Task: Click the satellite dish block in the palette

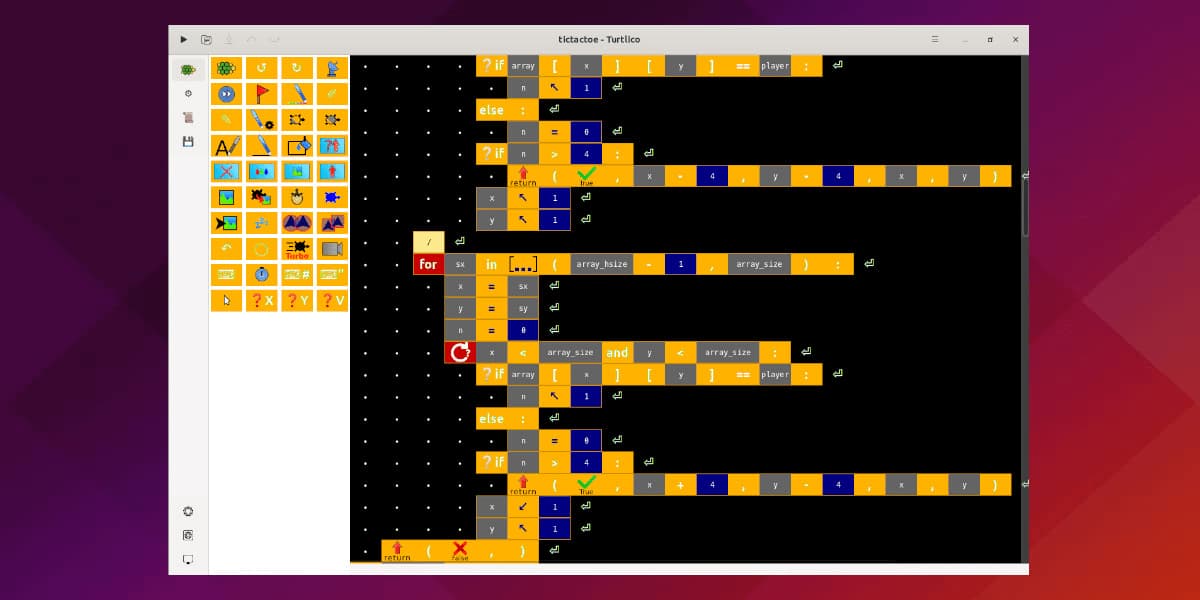Action: [332, 68]
